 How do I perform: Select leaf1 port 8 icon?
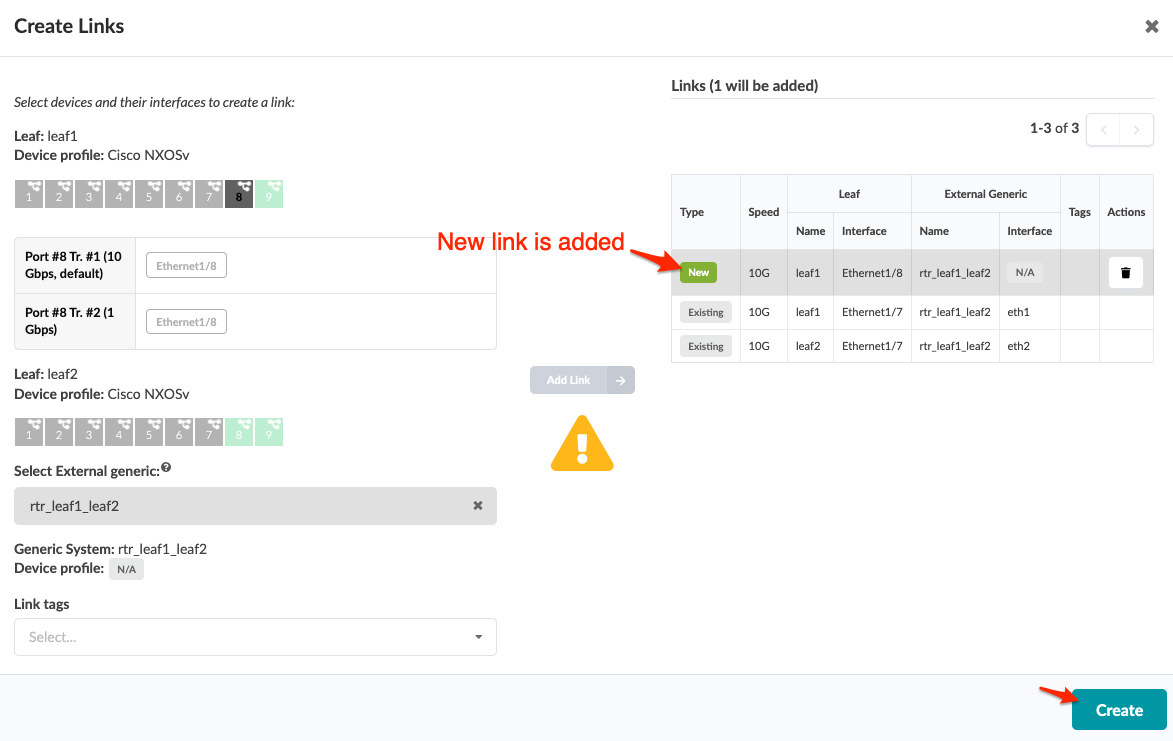coord(239,194)
